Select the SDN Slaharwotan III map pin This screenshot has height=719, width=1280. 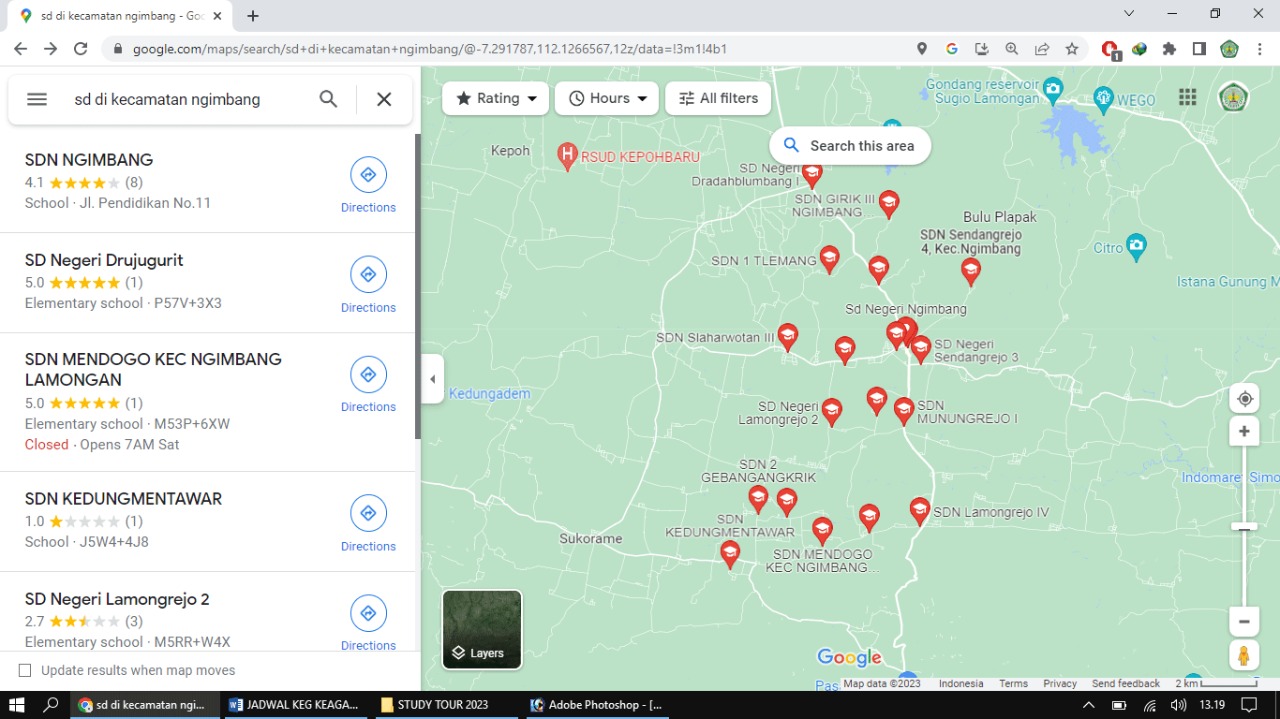click(788, 337)
